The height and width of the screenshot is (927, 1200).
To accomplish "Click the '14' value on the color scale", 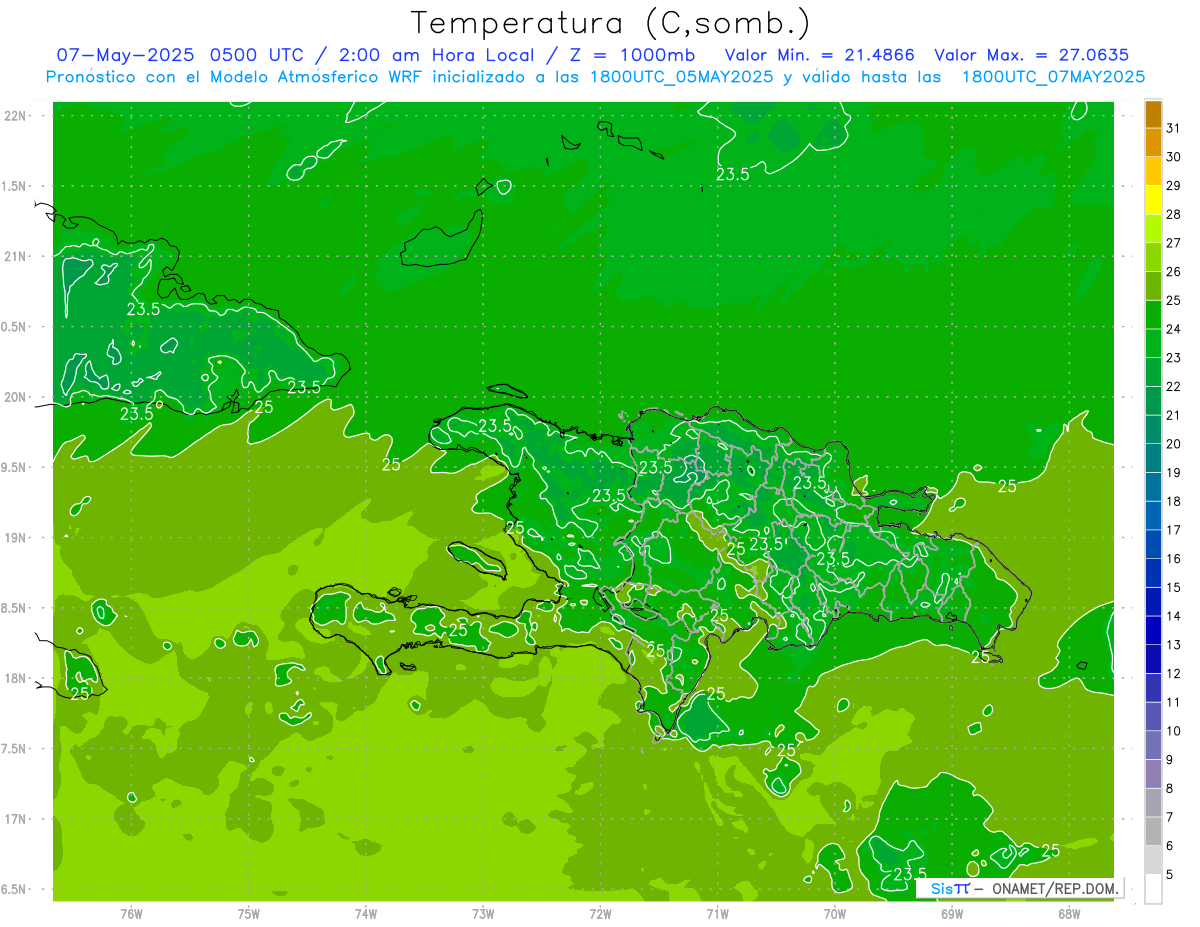I will [1173, 616].
